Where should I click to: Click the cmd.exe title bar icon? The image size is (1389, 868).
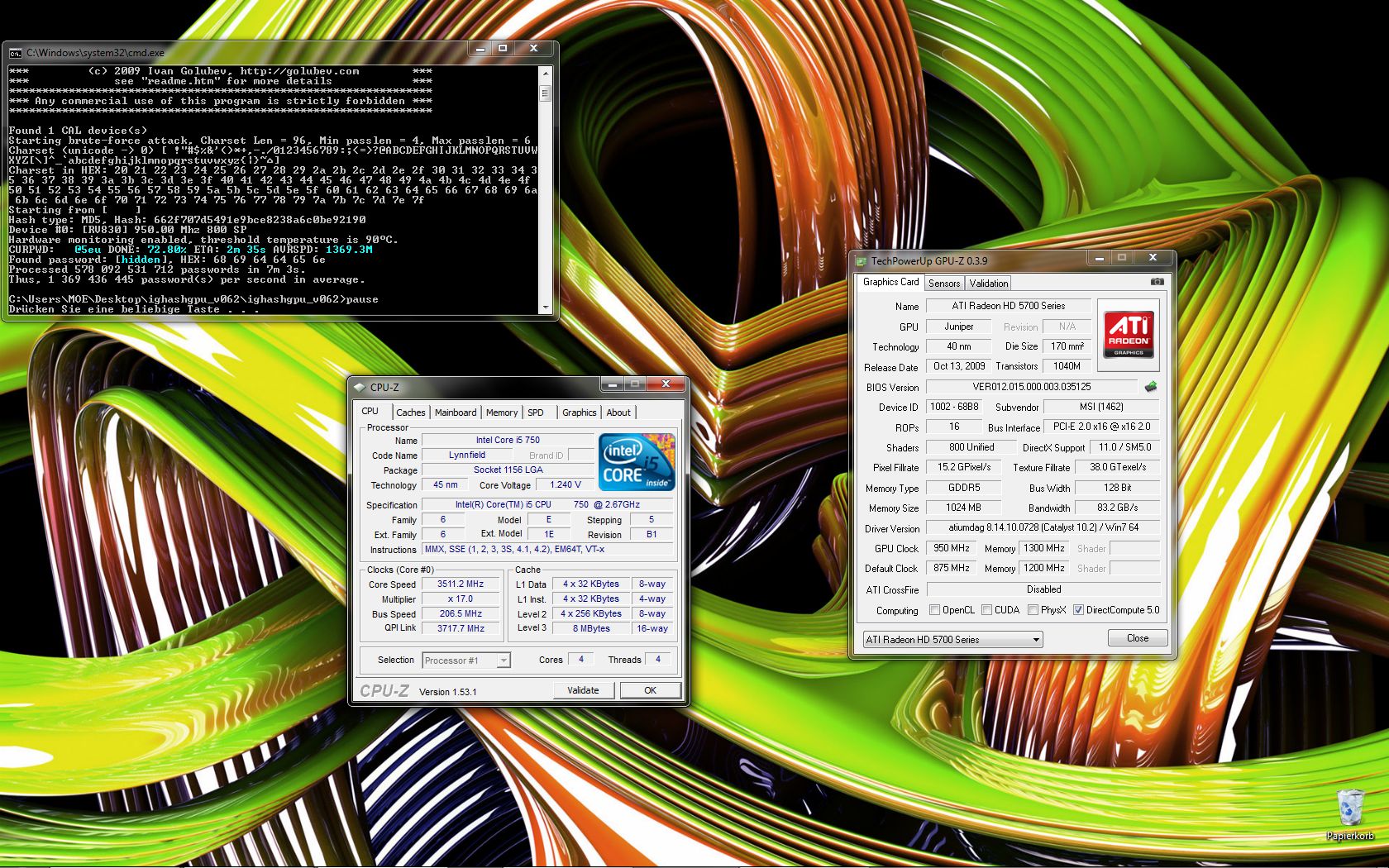pos(16,53)
